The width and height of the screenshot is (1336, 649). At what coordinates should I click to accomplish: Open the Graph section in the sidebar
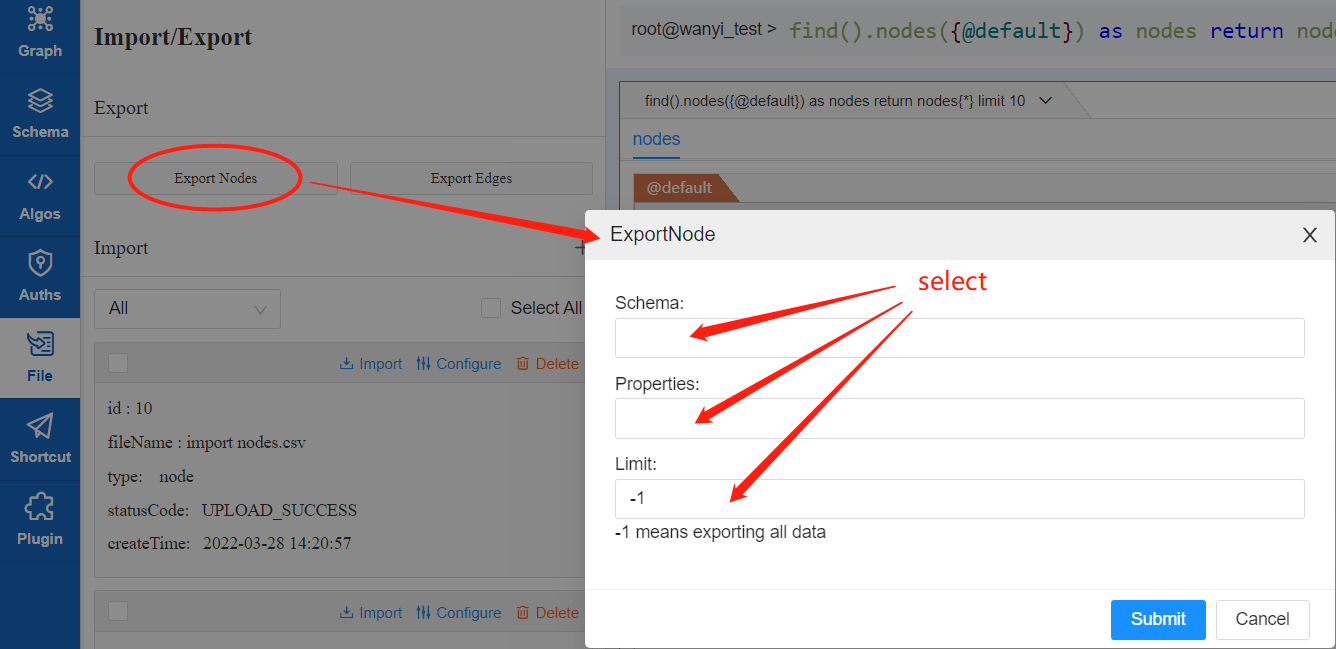(40, 33)
